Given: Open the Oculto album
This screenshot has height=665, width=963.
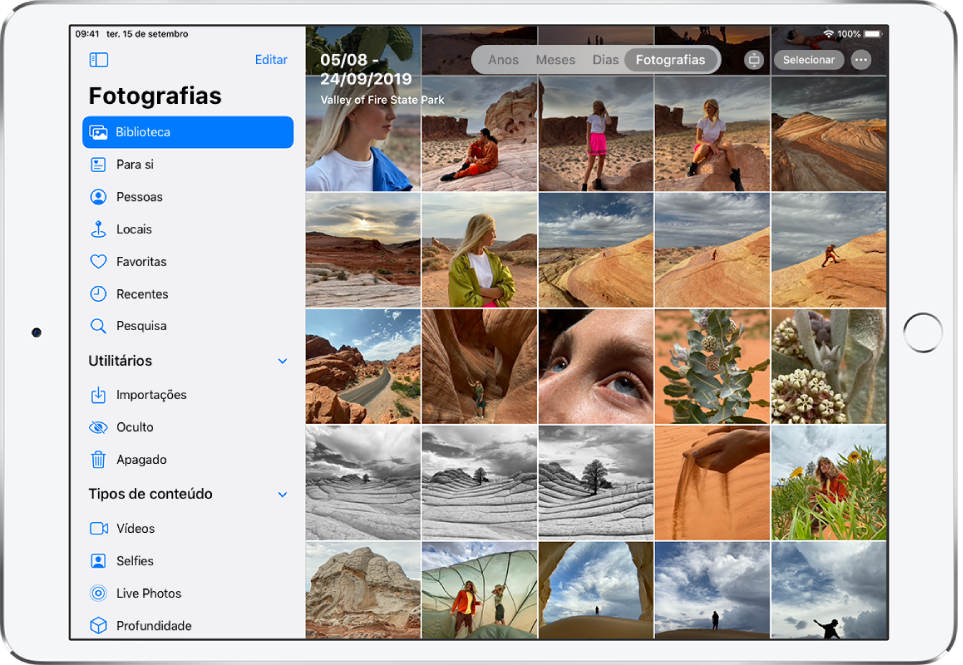Looking at the screenshot, I should tap(188, 427).
